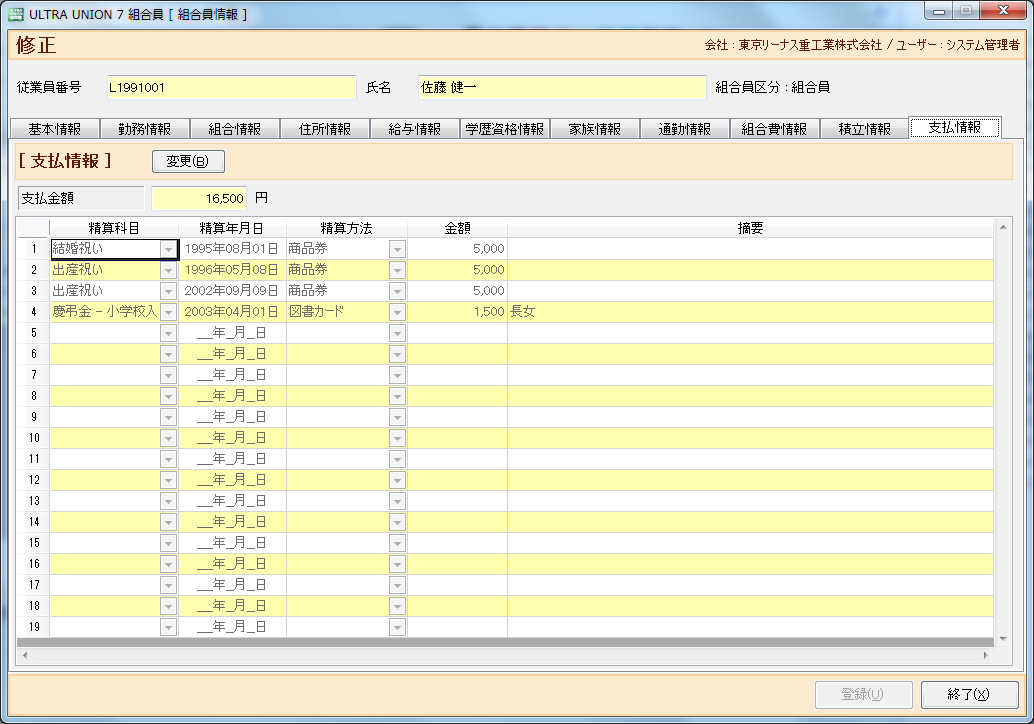Open row 3 精算科目 dropdown arrow

(168, 291)
